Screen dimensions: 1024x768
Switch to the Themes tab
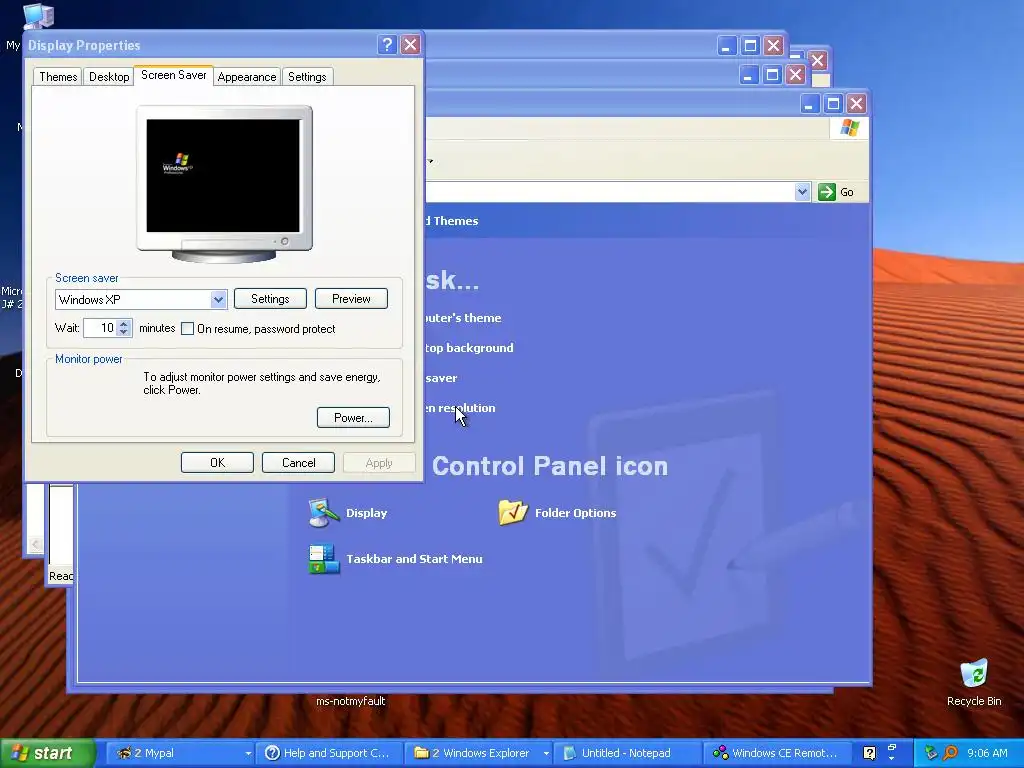point(57,76)
